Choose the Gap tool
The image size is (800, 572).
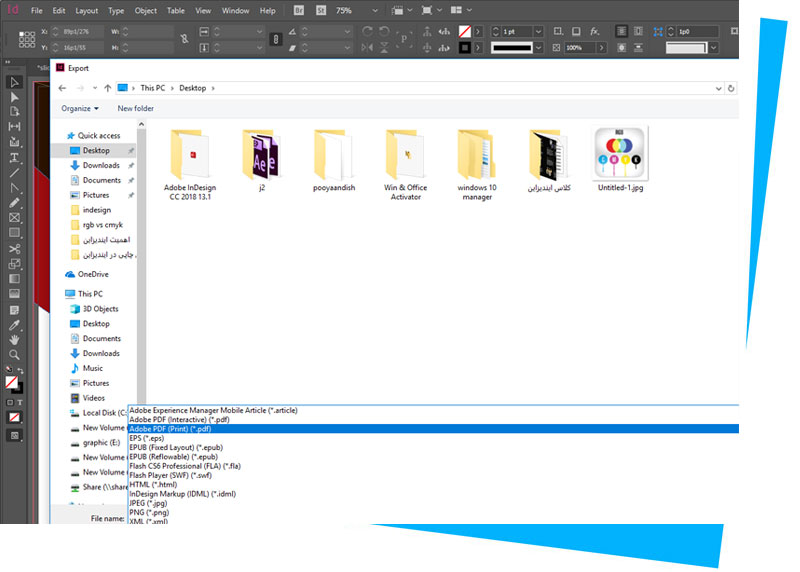pyautogui.click(x=14, y=127)
